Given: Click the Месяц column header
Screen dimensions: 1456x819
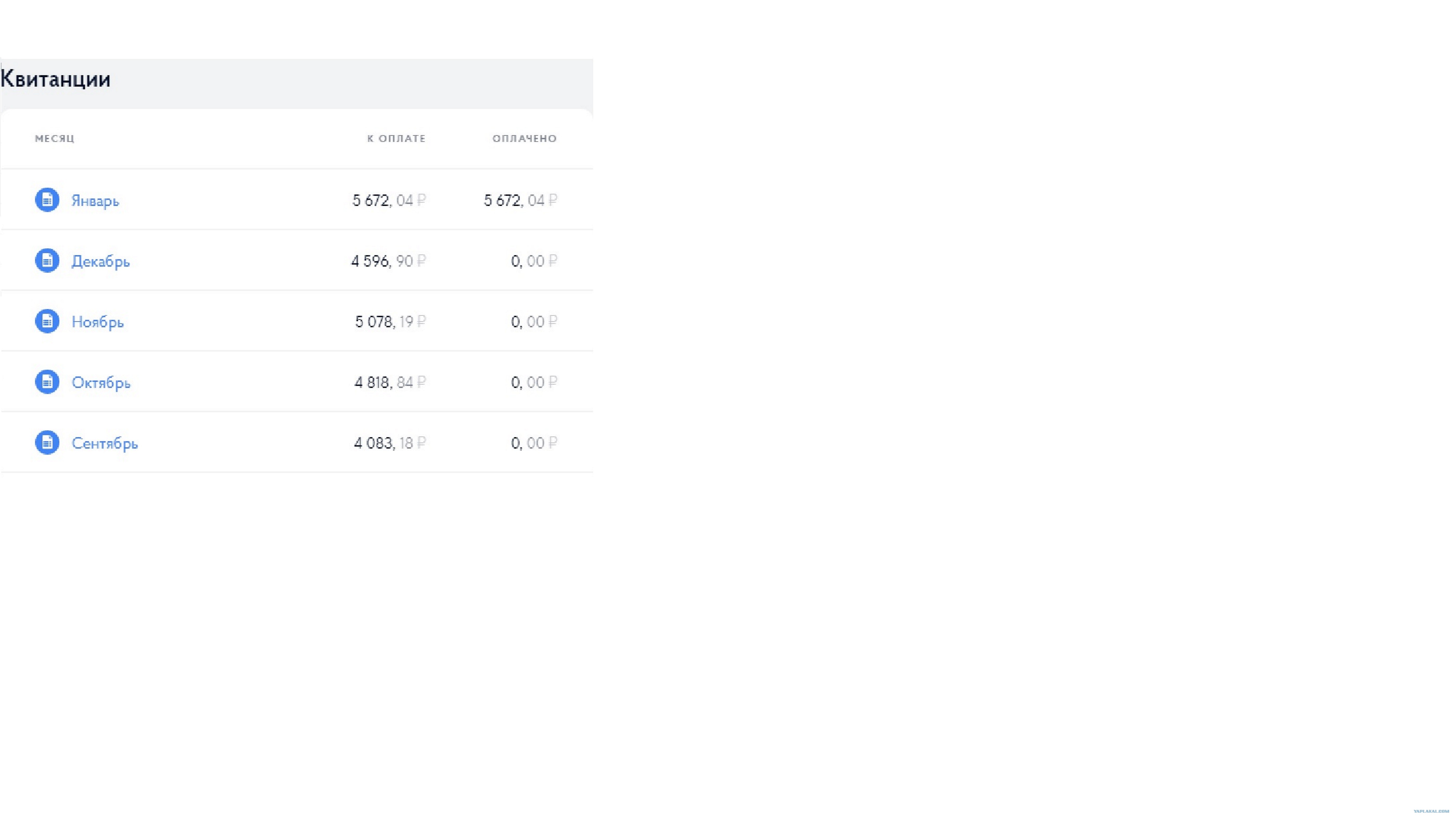Looking at the screenshot, I should (55, 139).
